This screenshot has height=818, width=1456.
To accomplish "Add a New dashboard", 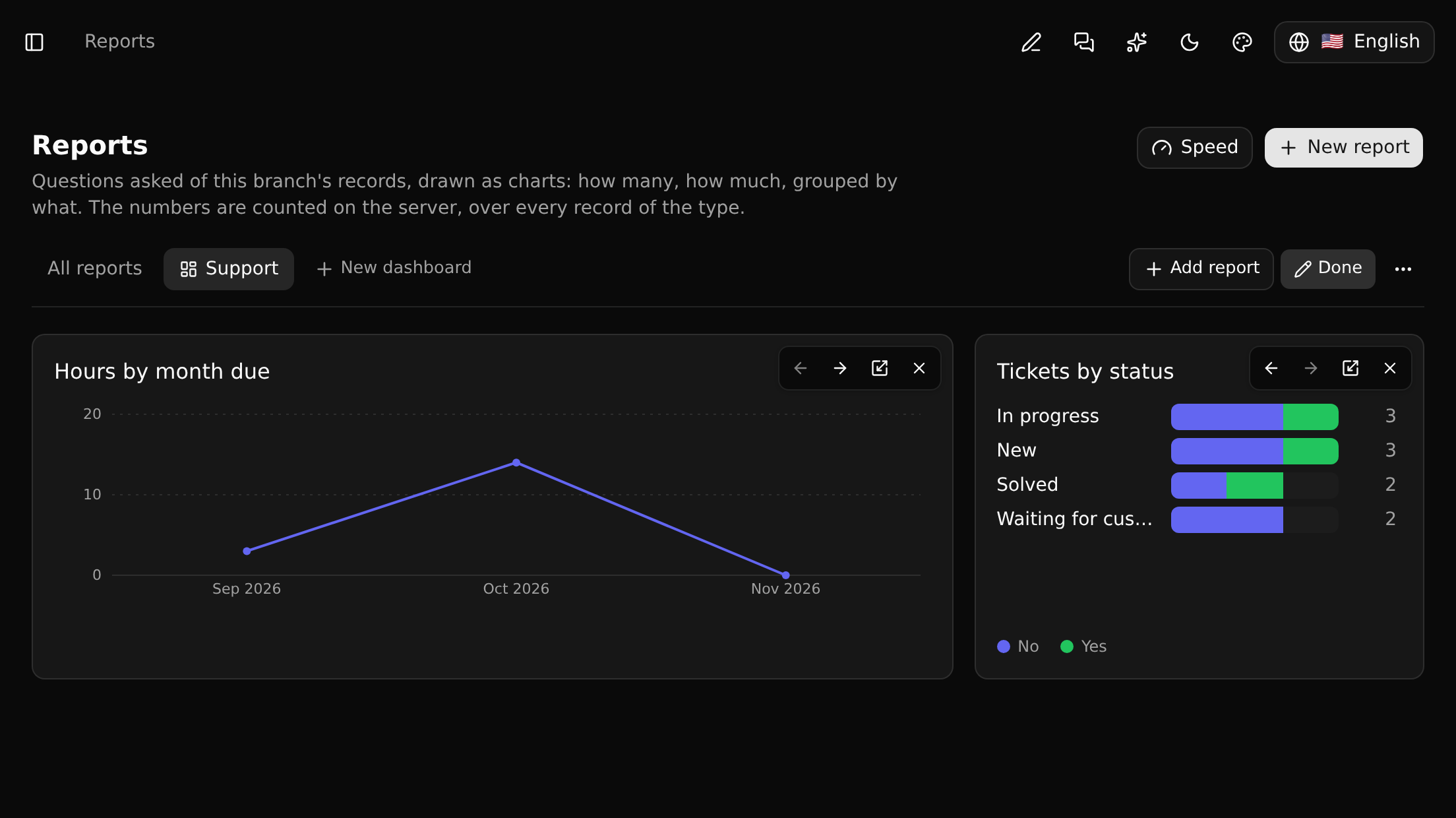I will [x=394, y=268].
